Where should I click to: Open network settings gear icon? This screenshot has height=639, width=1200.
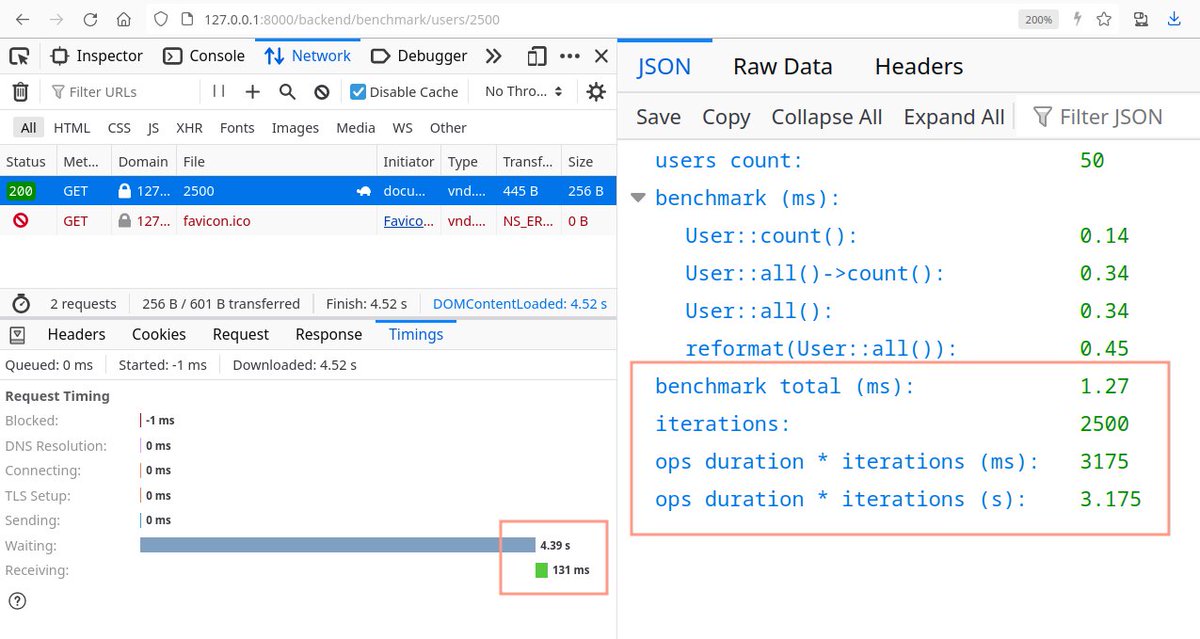596,92
